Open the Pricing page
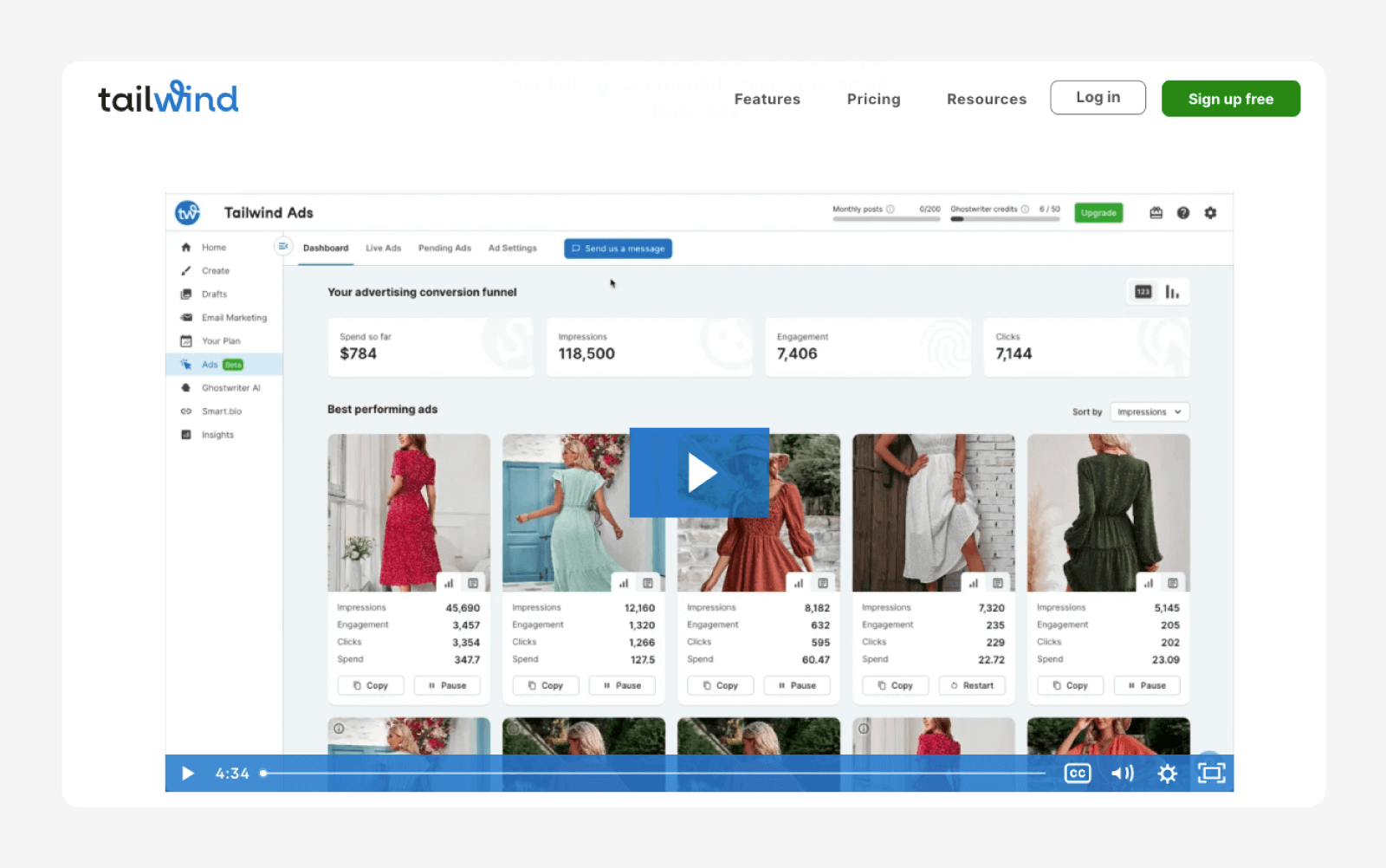The image size is (1386, 868). pos(873,99)
